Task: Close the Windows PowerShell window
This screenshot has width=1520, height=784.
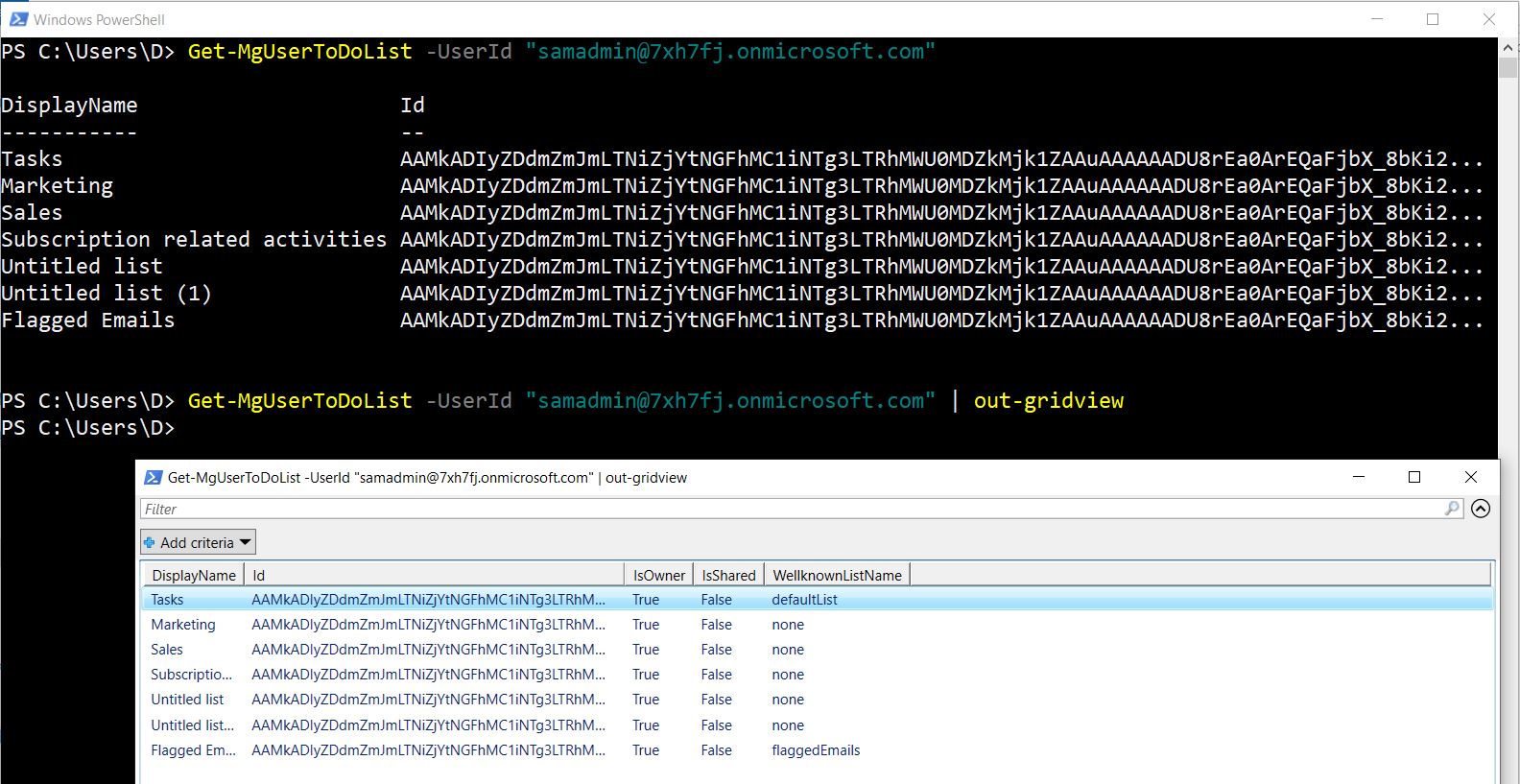Action: coord(1489,19)
